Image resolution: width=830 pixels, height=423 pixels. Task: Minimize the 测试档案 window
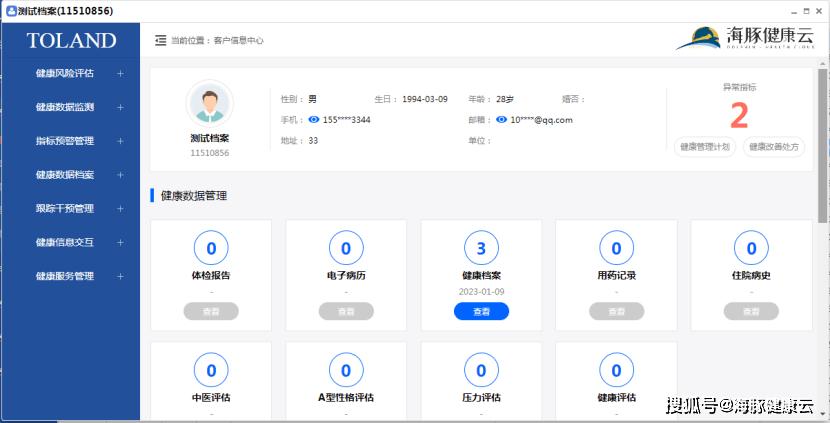tap(794, 11)
